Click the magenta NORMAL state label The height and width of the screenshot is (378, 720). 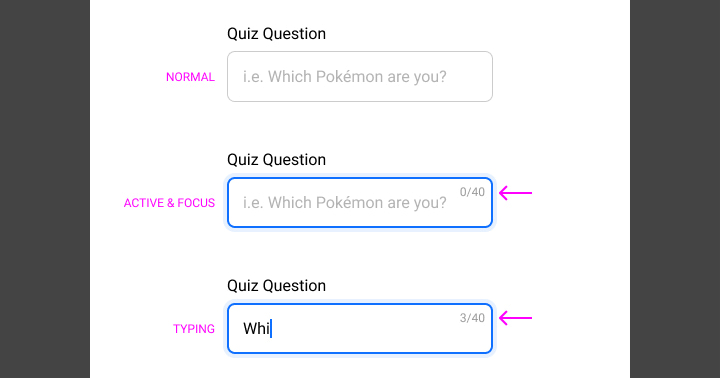pyautogui.click(x=190, y=77)
